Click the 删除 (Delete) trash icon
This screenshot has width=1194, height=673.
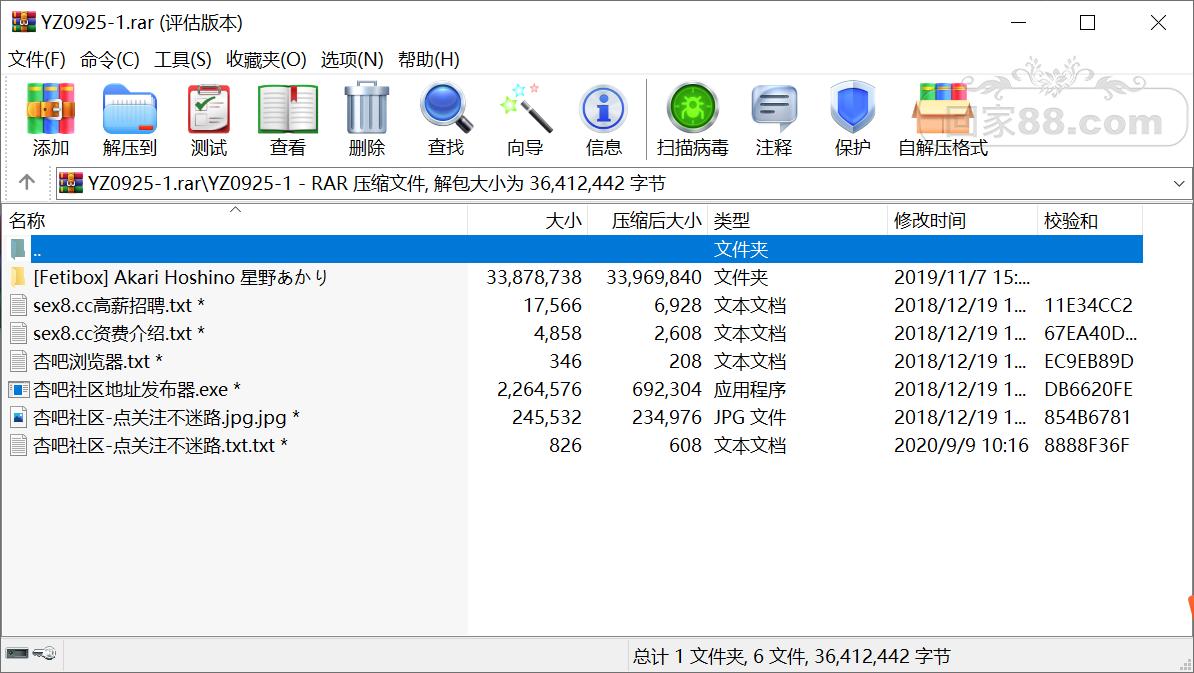367,109
